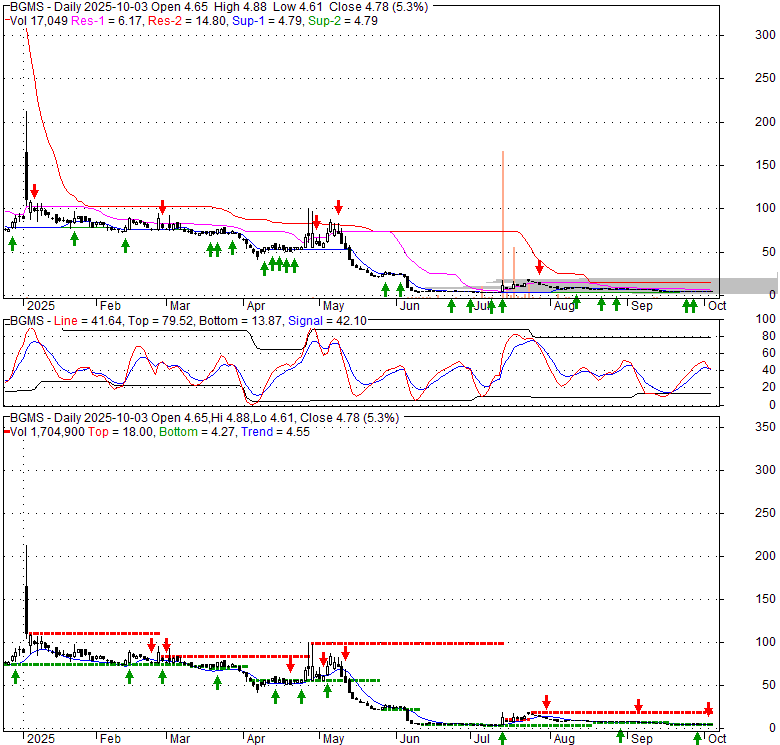780x745 pixels.
Task: Select the green up arrow below Jul on bottom chart
Action: click(x=502, y=738)
